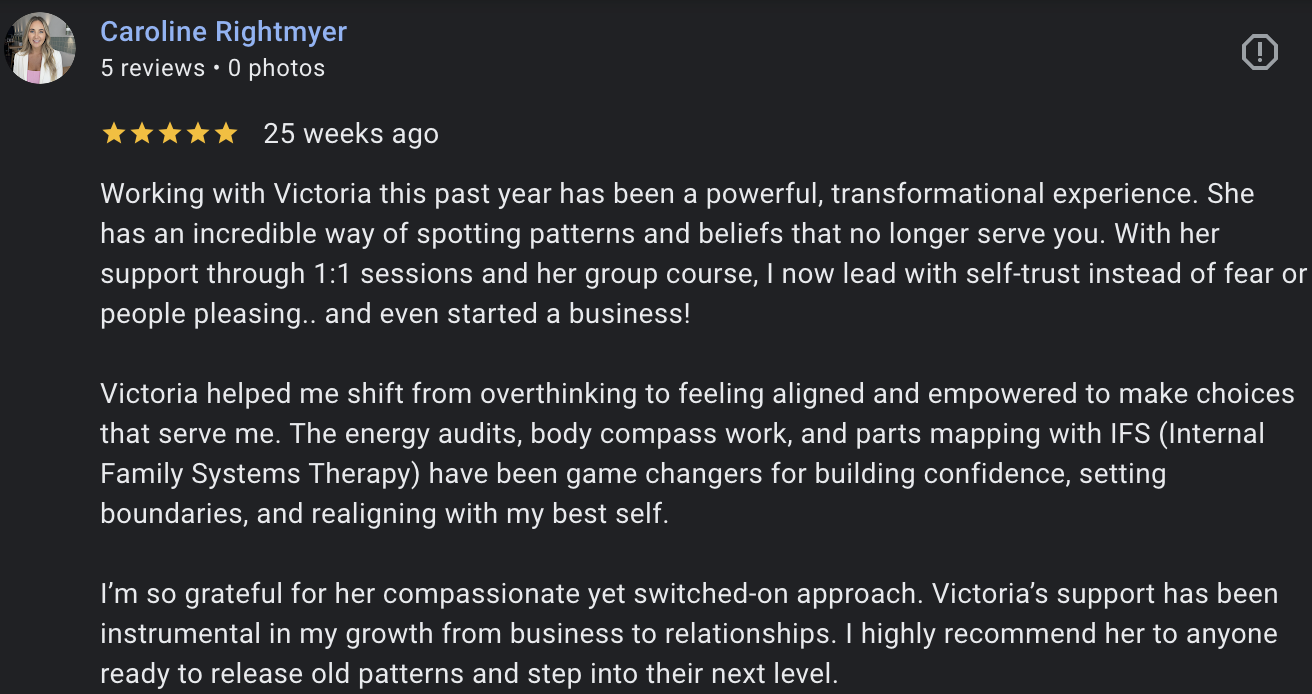The width and height of the screenshot is (1312, 694).
Task: Click the second gold rating star
Action: [x=141, y=133]
